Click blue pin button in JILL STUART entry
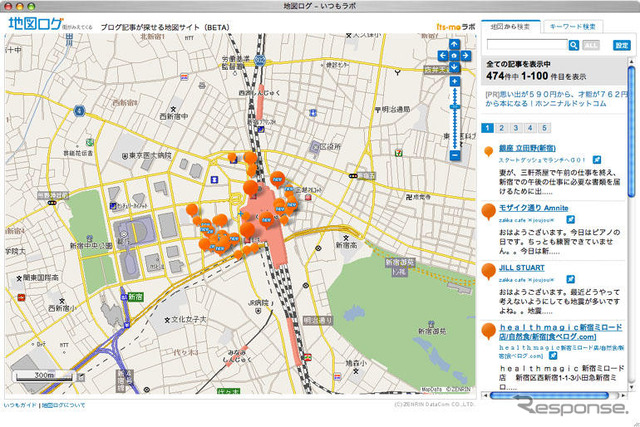This screenshot has width=640, height=427. [x=571, y=279]
